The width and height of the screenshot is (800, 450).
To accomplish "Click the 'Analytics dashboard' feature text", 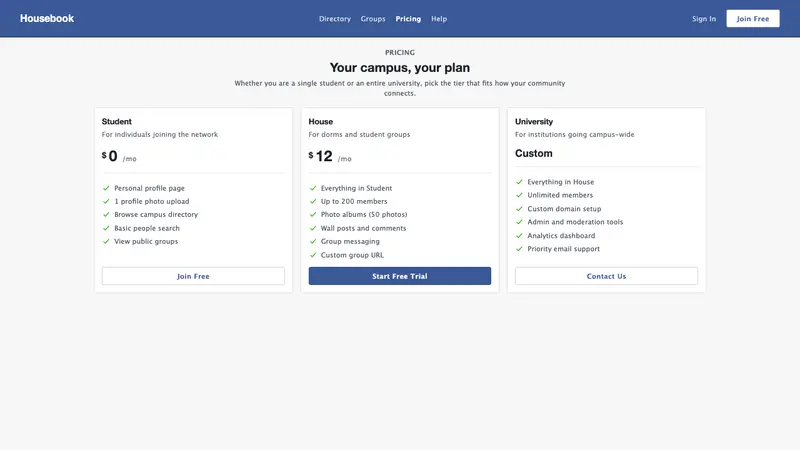I will pyautogui.click(x=561, y=236).
